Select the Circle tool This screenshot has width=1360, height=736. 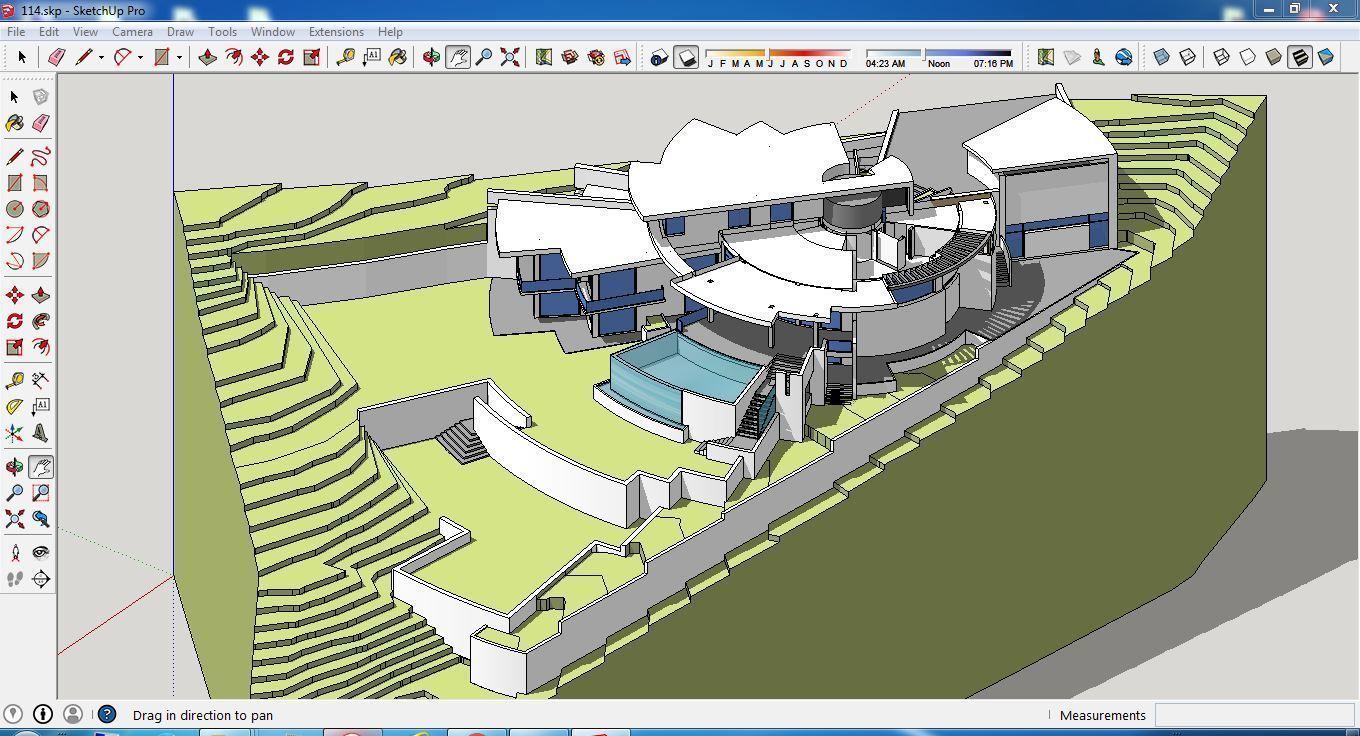click(15, 209)
